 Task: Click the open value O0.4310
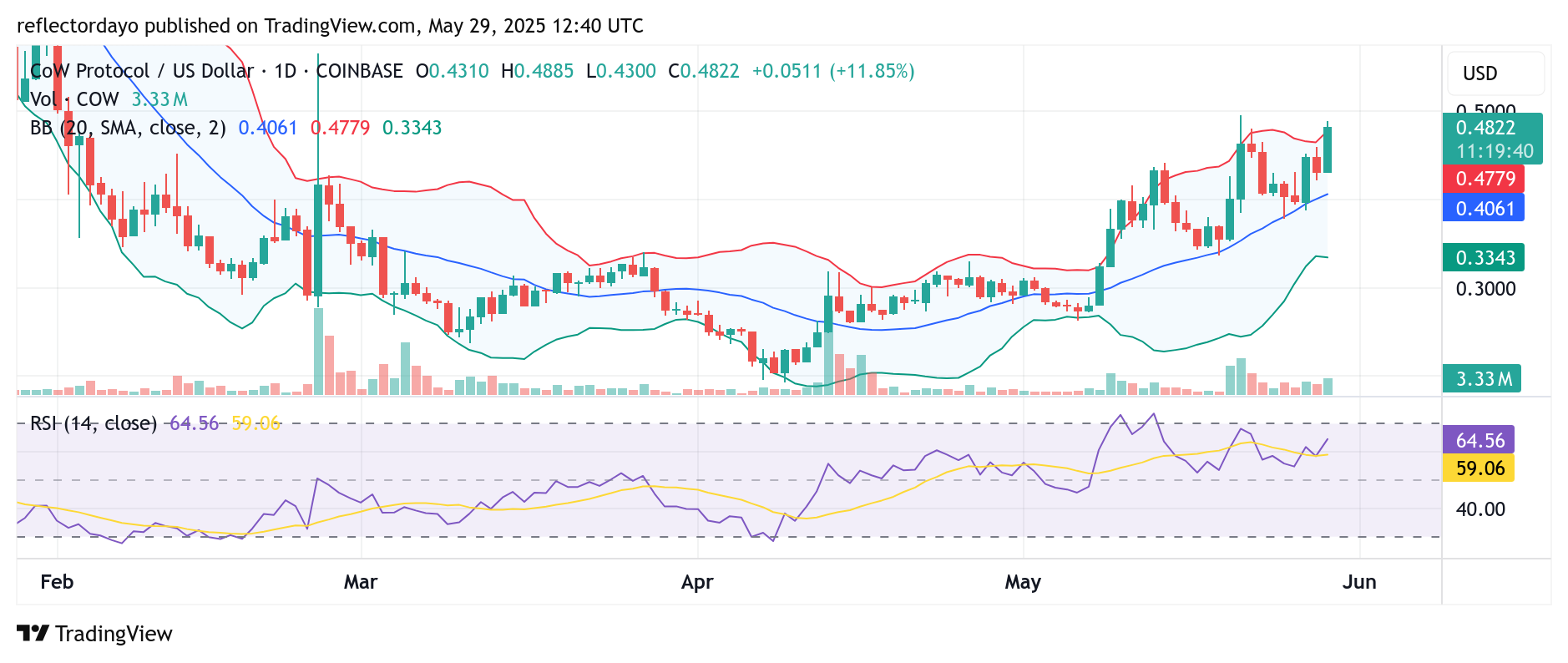pos(453,71)
